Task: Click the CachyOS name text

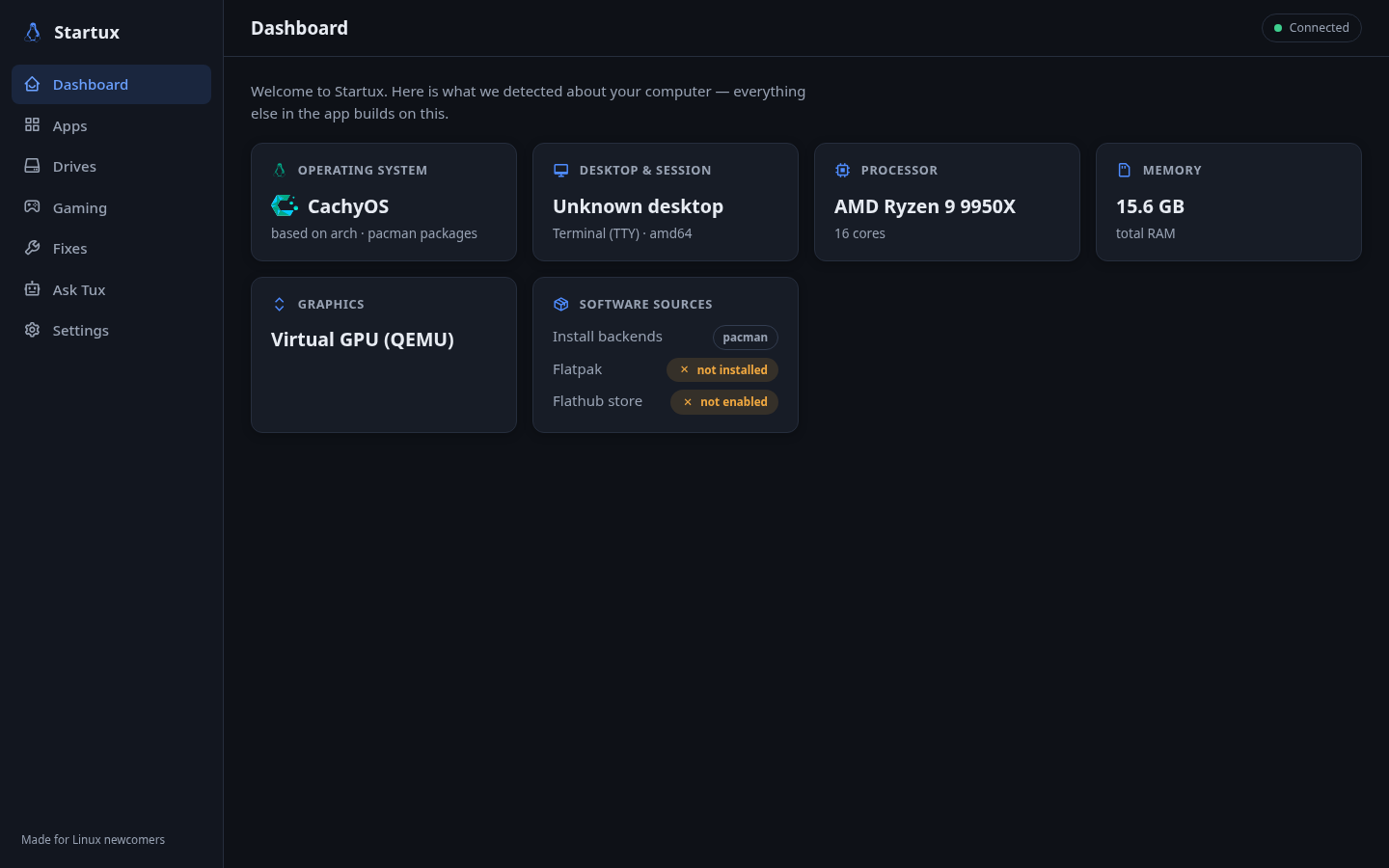Action: click(x=348, y=205)
